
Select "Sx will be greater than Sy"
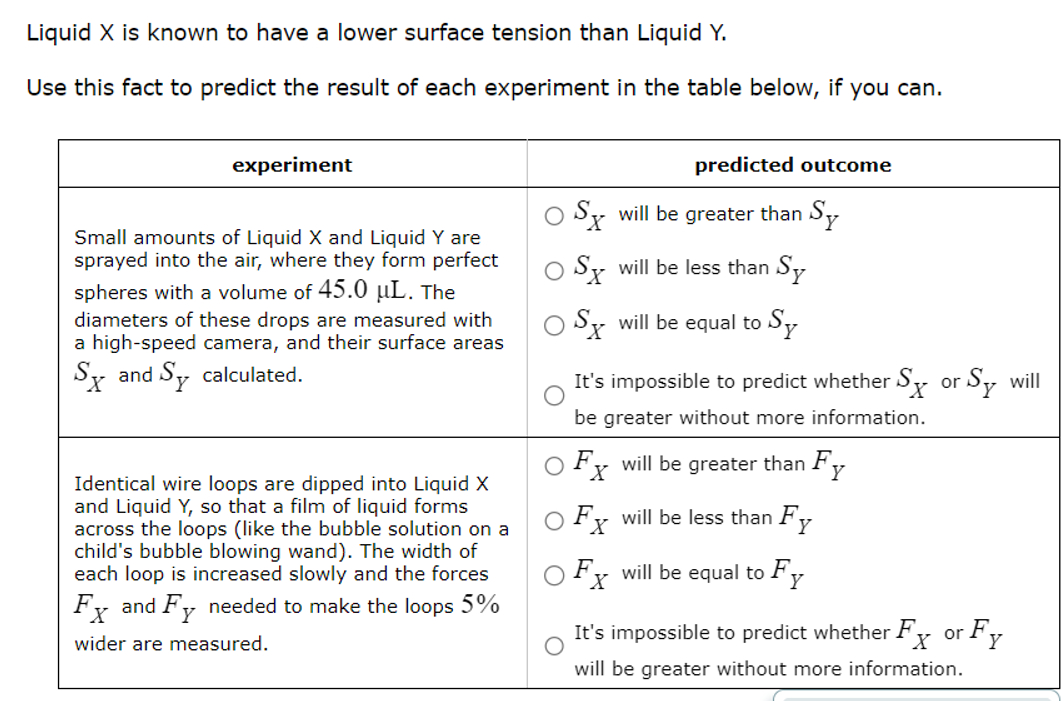554,213
